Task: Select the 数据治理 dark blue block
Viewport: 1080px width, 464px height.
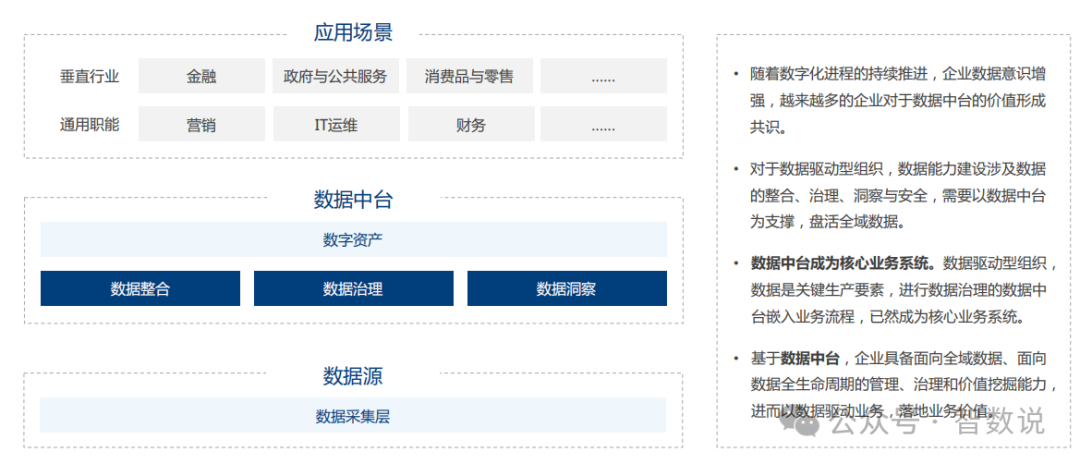Action: 353,288
